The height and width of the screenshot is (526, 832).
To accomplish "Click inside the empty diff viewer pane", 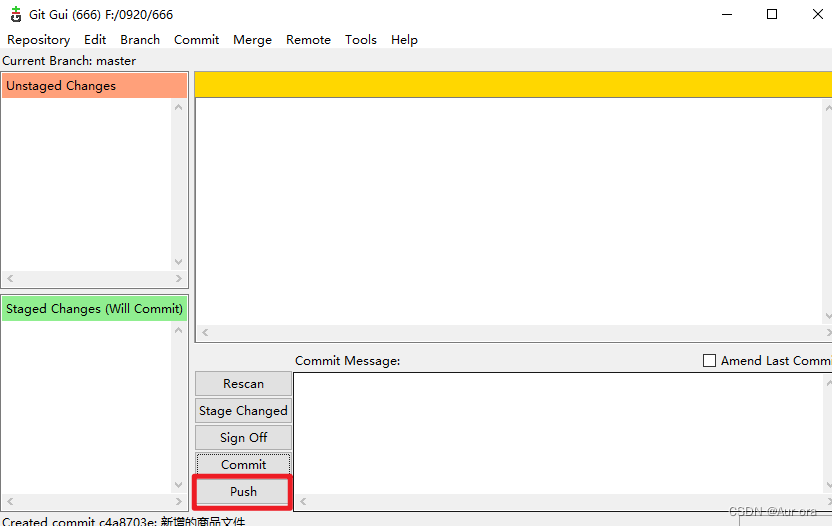I will 509,211.
